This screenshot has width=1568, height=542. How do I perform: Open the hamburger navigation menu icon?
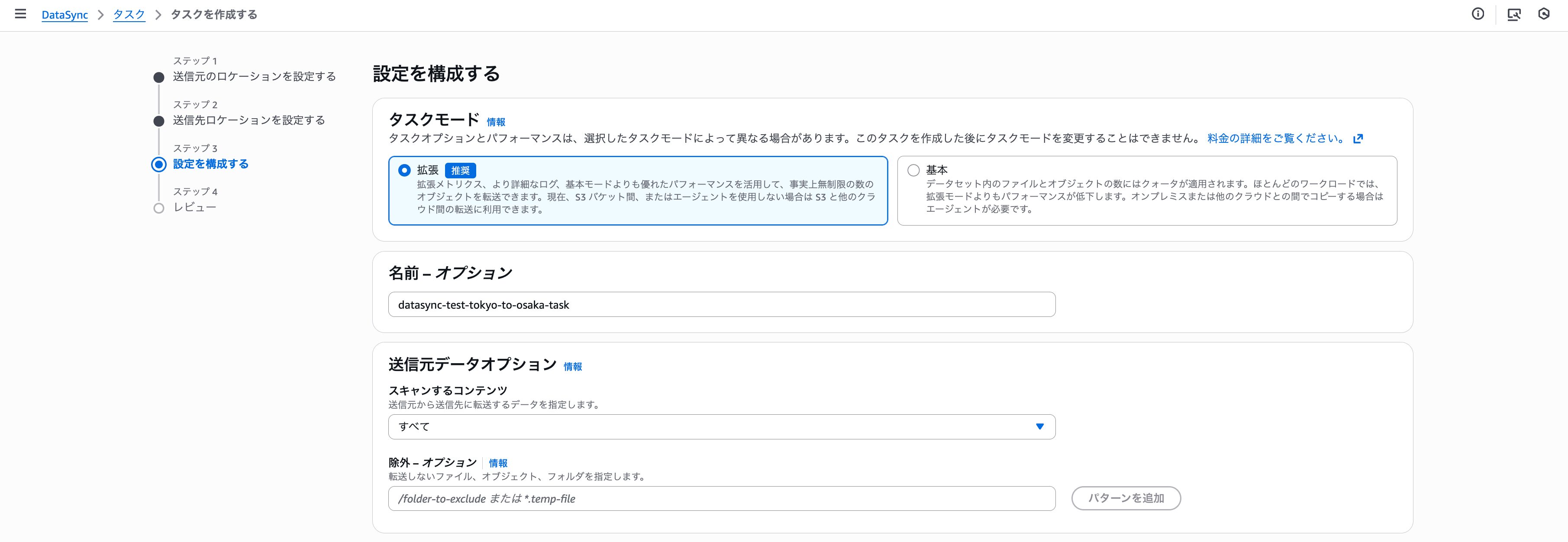20,14
